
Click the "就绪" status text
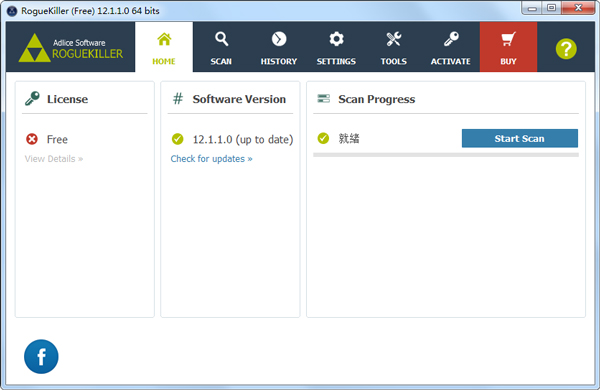[x=349, y=138]
